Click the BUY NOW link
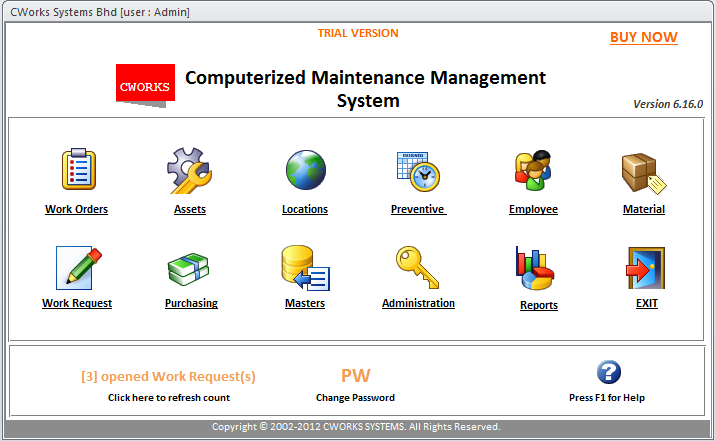Screen dimensions: 716x441 644,37
